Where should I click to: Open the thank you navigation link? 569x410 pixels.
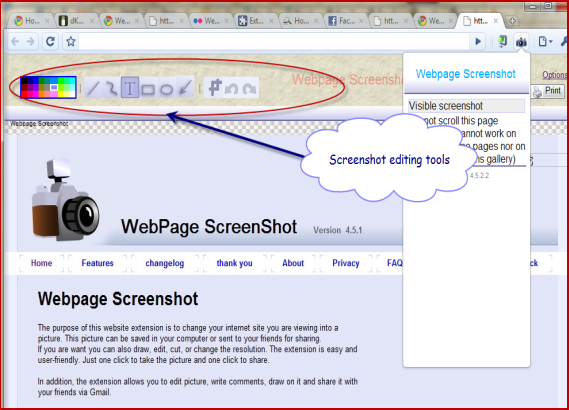coord(234,263)
